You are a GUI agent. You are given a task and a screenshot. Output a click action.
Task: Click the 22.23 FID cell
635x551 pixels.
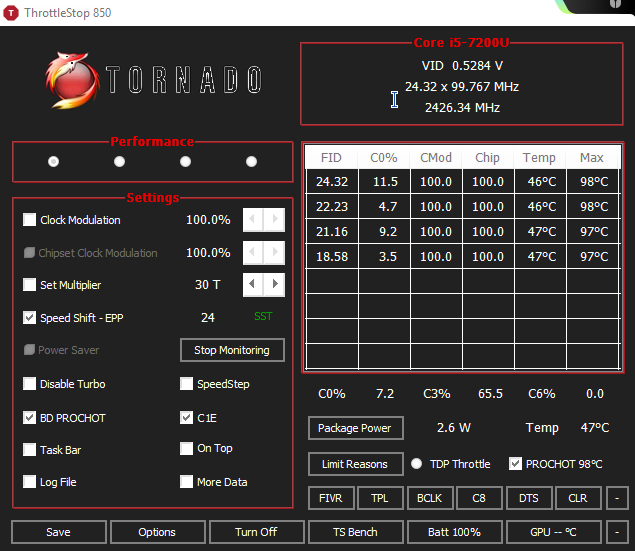(332, 206)
